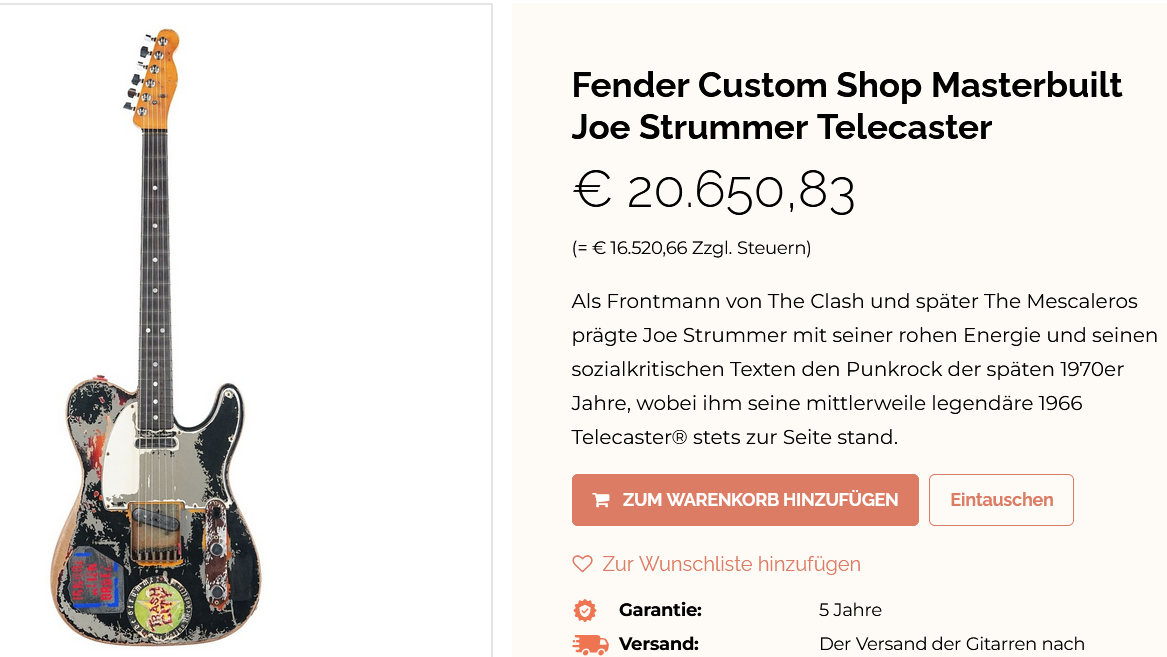Screen dimensions: 1167x657
Task: Click the shopping cart icon
Action: coord(601,500)
